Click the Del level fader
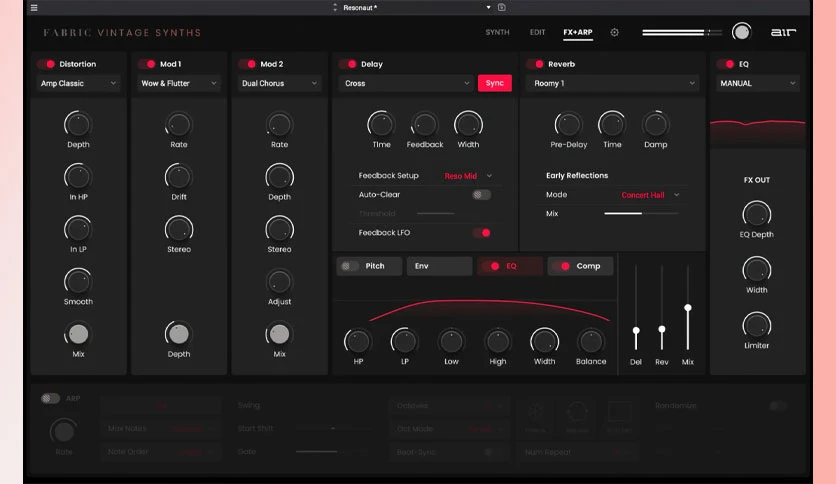 tap(636, 330)
